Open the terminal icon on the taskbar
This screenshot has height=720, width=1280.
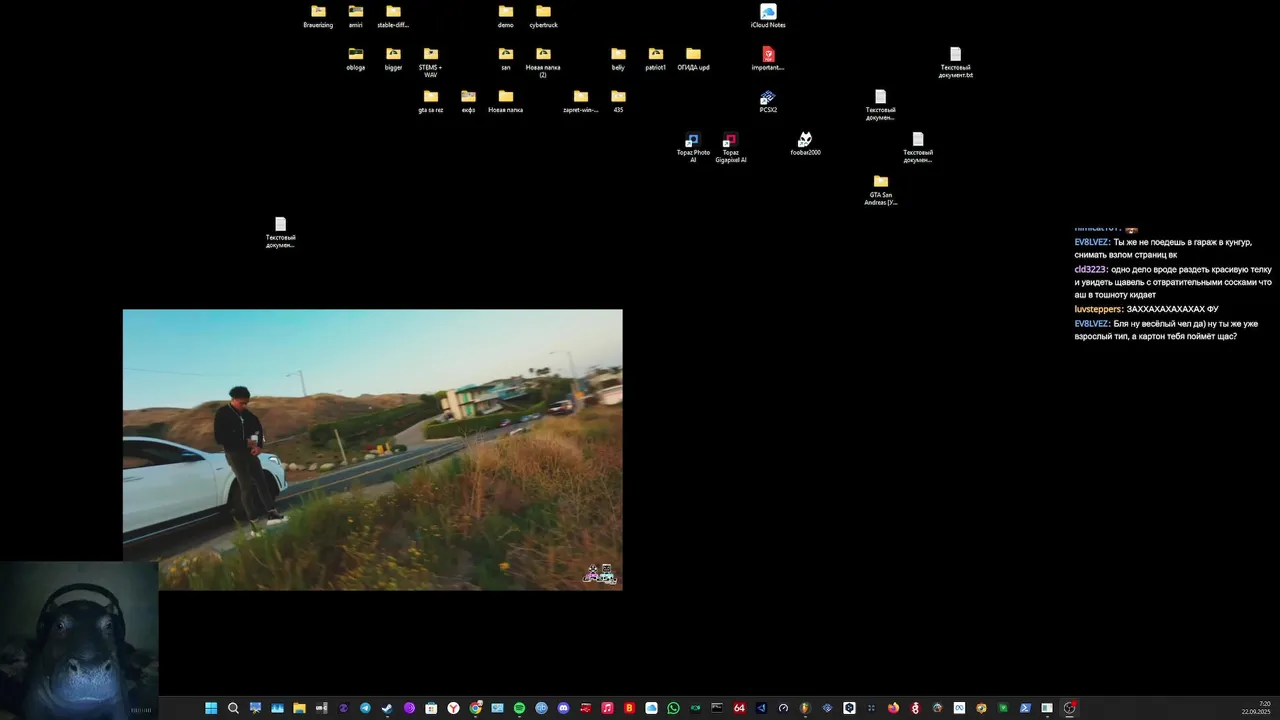[x=717, y=708]
